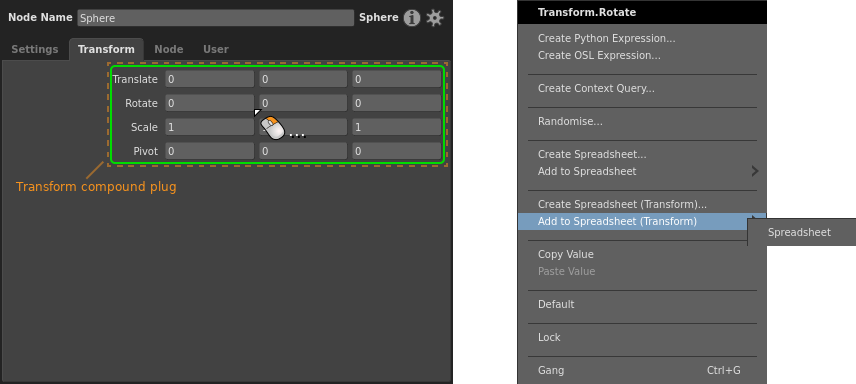Screen dimensions: 856x384
Task: Switch to the Node tab
Action: point(169,49)
